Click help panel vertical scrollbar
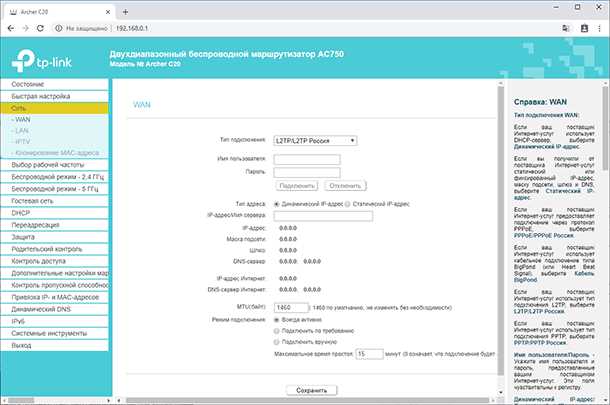The height and width of the screenshot is (405, 610). click(606, 128)
